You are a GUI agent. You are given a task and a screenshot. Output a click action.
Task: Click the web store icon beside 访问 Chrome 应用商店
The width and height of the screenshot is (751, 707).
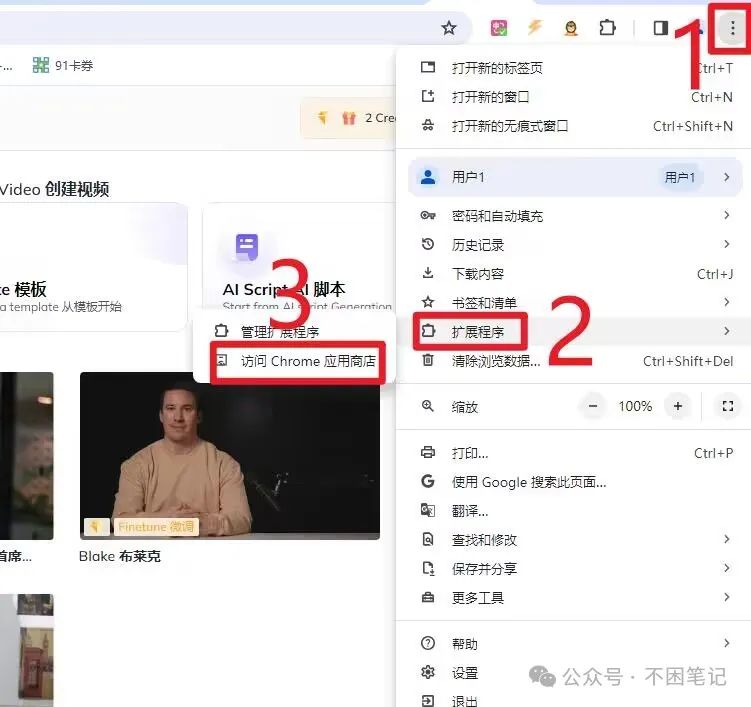[221, 360]
